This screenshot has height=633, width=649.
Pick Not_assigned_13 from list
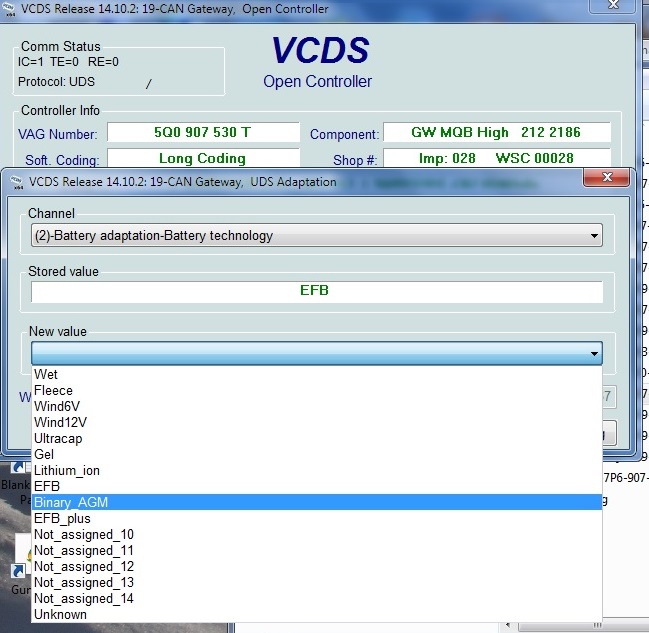tap(317, 582)
